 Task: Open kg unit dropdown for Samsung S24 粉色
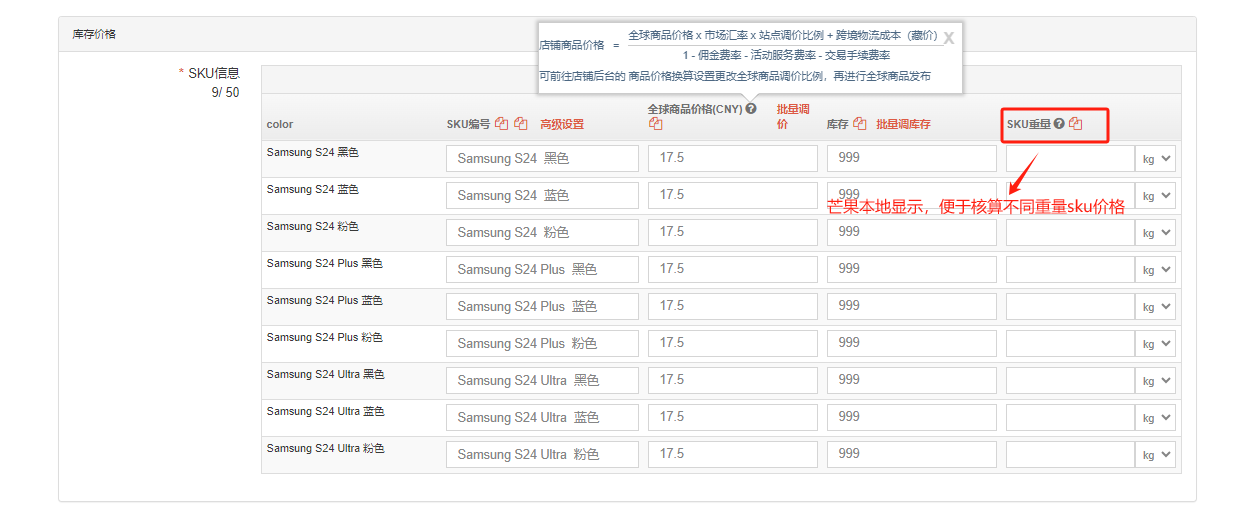point(1157,233)
